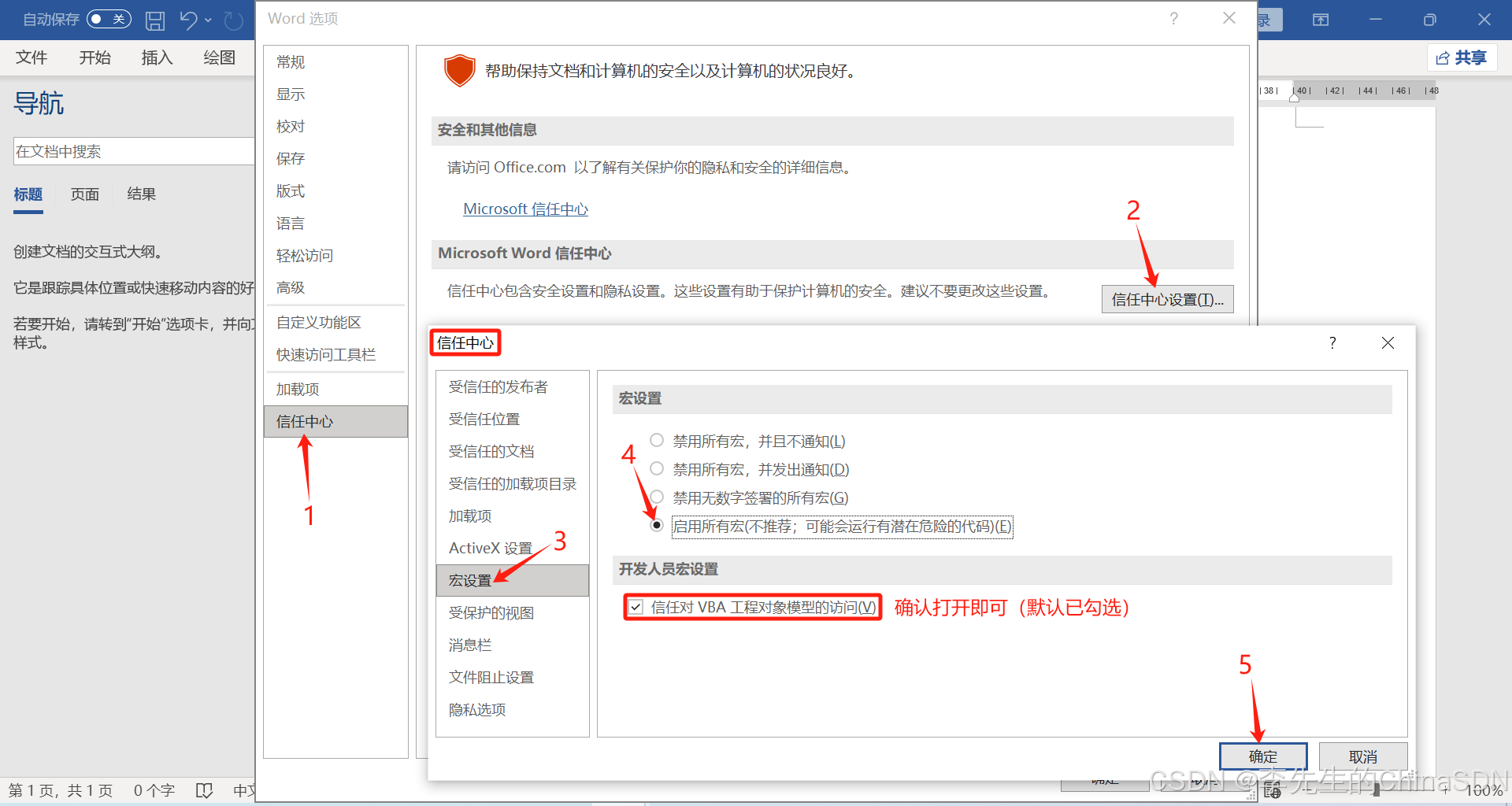Click the ribbon display options icon
Screen dimensions: 1512x806
pos(1321,20)
